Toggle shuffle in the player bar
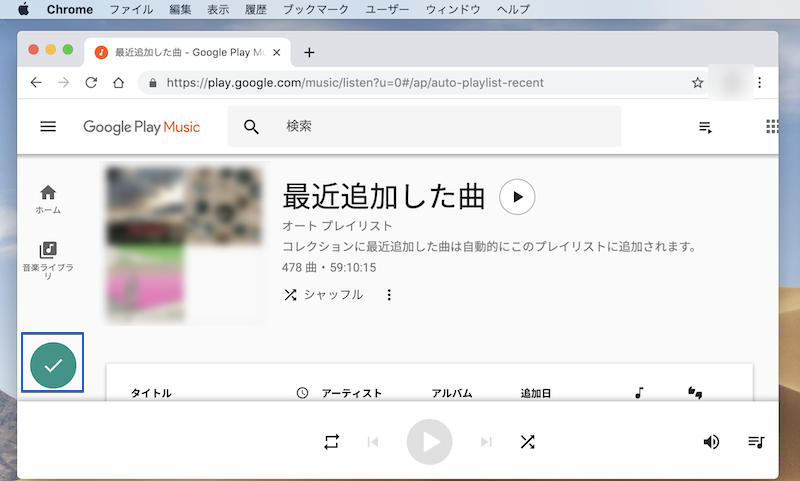Viewport: 800px width, 481px height. pos(527,442)
